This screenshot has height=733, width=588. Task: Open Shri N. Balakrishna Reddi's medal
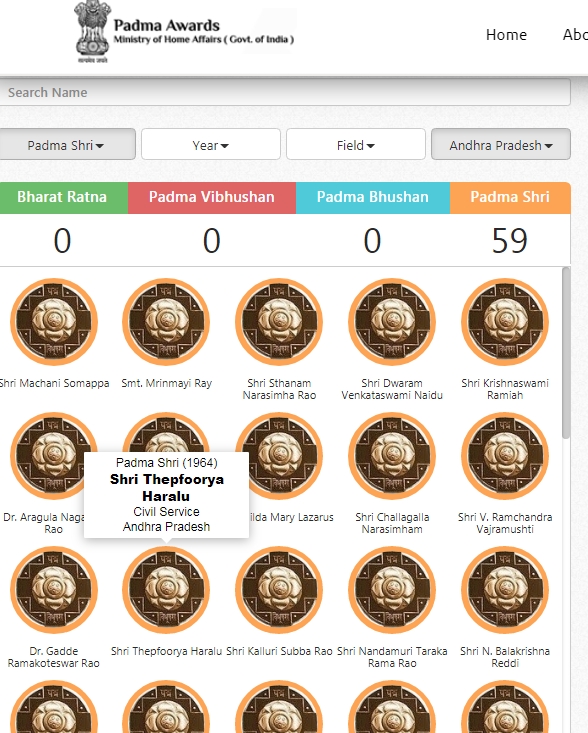(505, 590)
